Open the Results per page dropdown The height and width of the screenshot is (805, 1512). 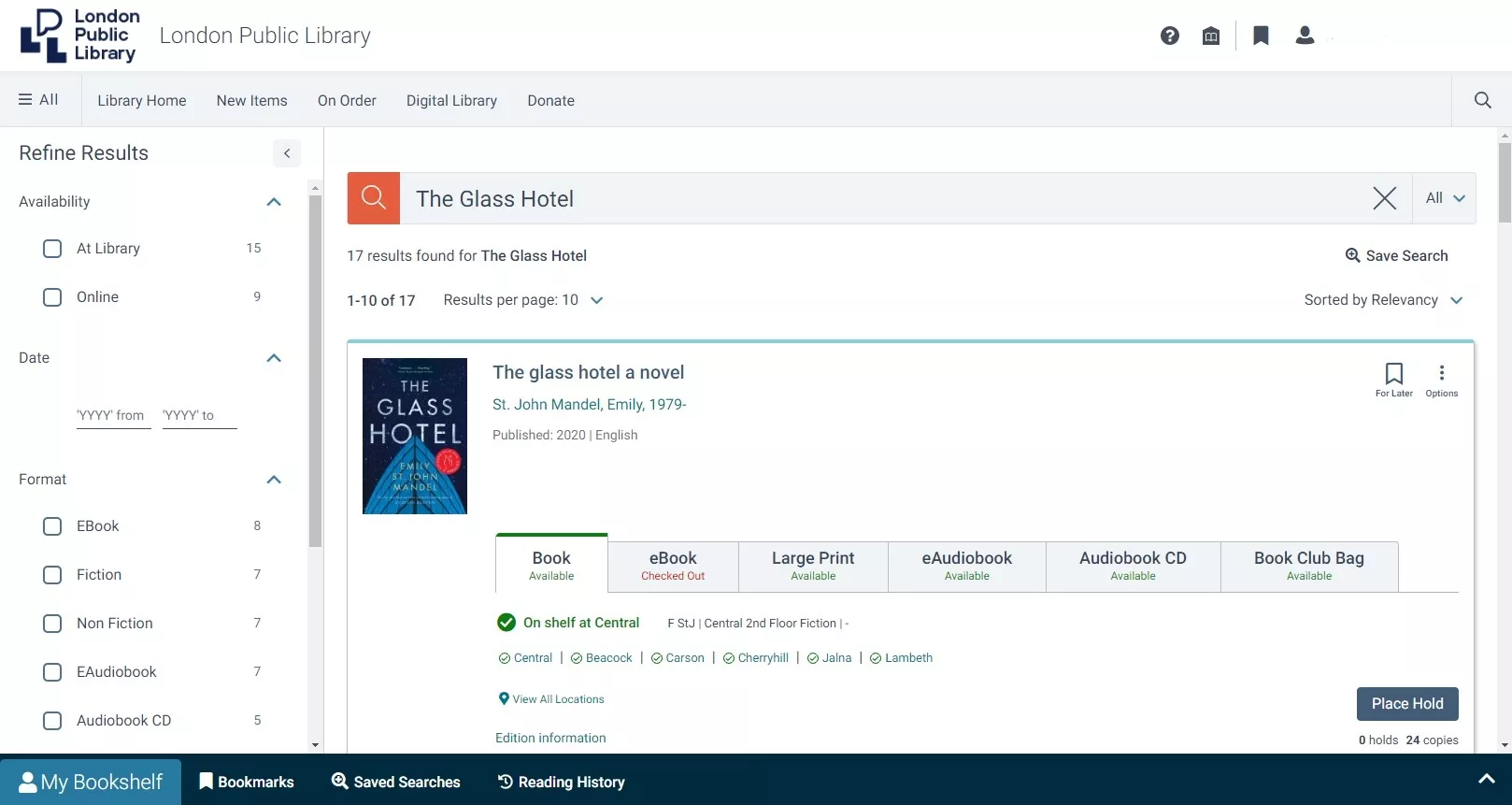click(x=523, y=300)
